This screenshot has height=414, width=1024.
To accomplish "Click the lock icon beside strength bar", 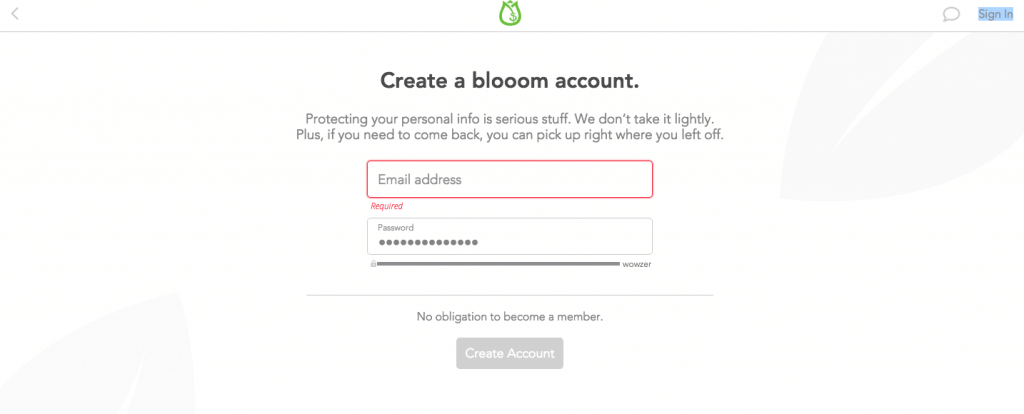I will 373,264.
